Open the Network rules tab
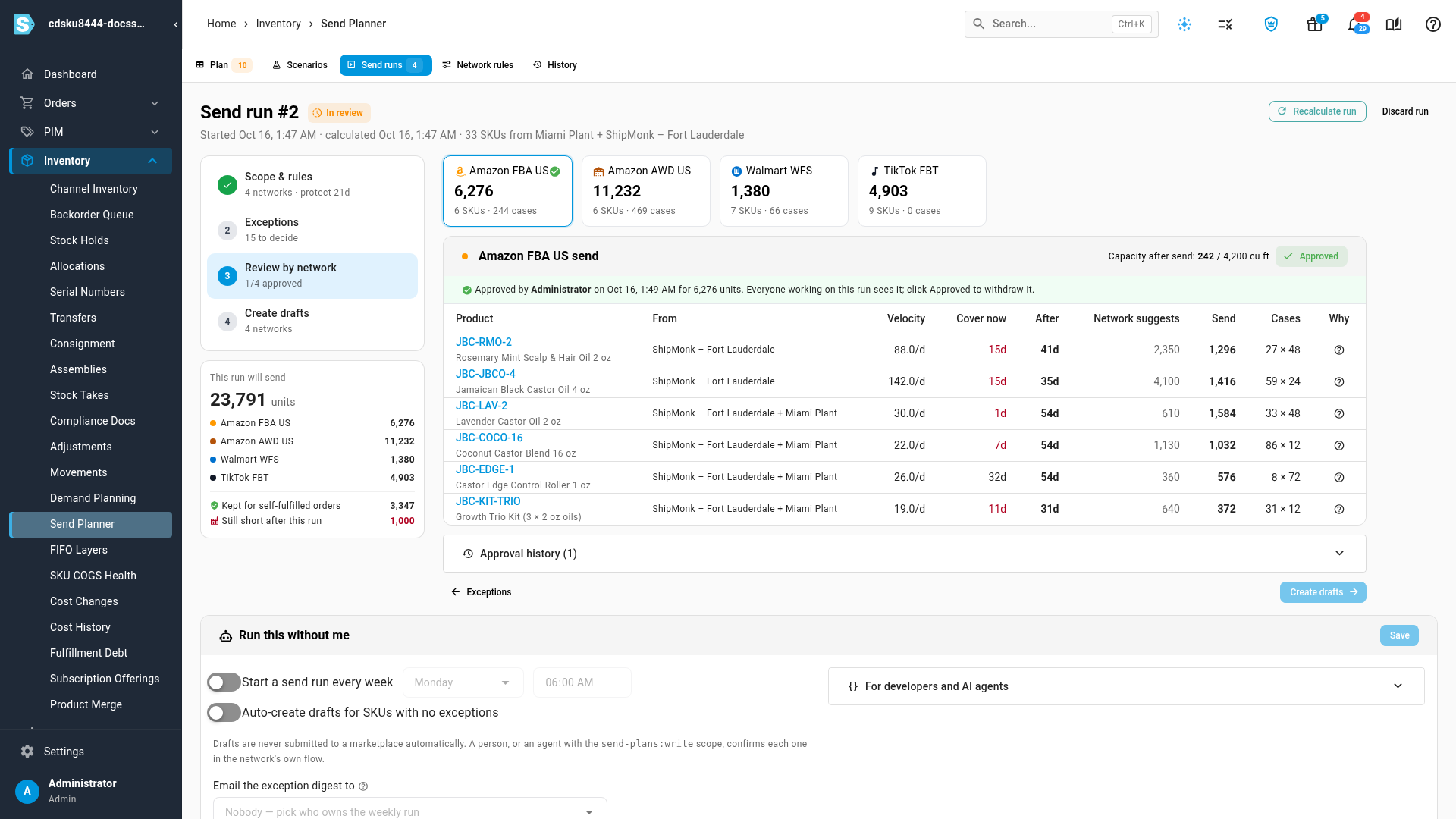Image resolution: width=1456 pixels, height=819 pixels. tap(478, 65)
